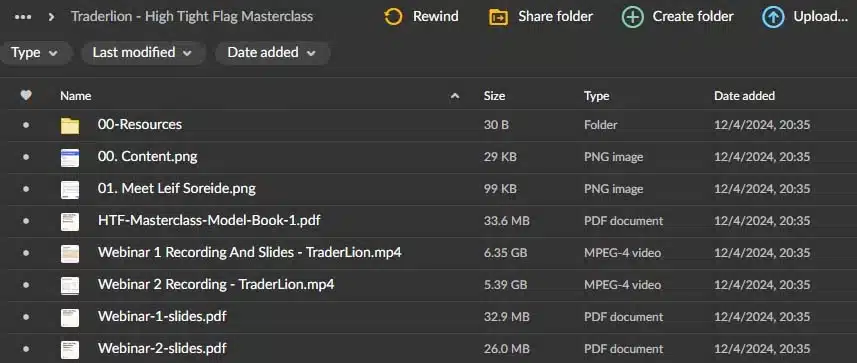Toggle favorite dot for HTF-Masterclass-Model-Book-1.pdf
Viewport: 857px width, 363px height.
(26, 221)
